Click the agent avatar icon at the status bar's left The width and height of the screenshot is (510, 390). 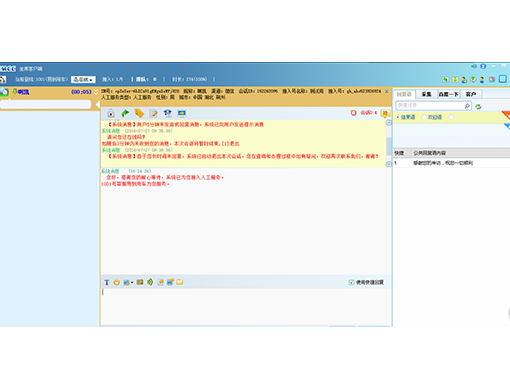tap(3, 79)
